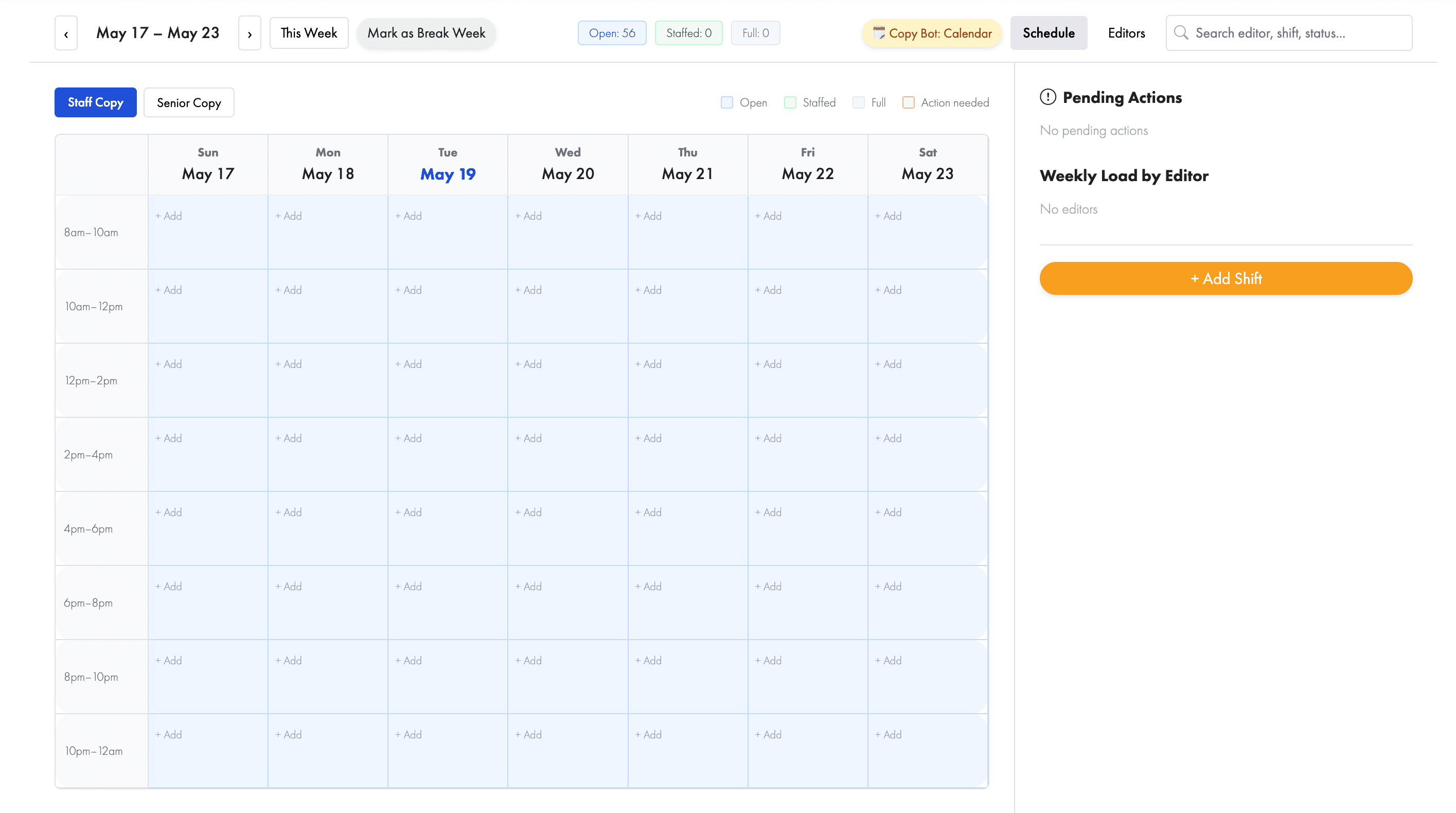Viewport: 1456px width, 813px height.
Task: Add a shift Saturday 2pm–4pm
Action: 888,438
